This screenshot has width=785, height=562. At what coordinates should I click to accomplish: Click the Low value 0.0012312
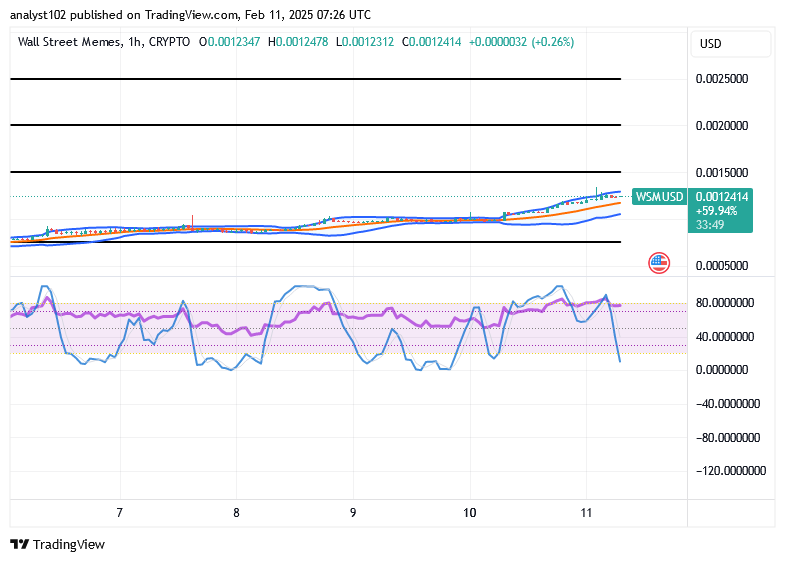click(x=368, y=42)
